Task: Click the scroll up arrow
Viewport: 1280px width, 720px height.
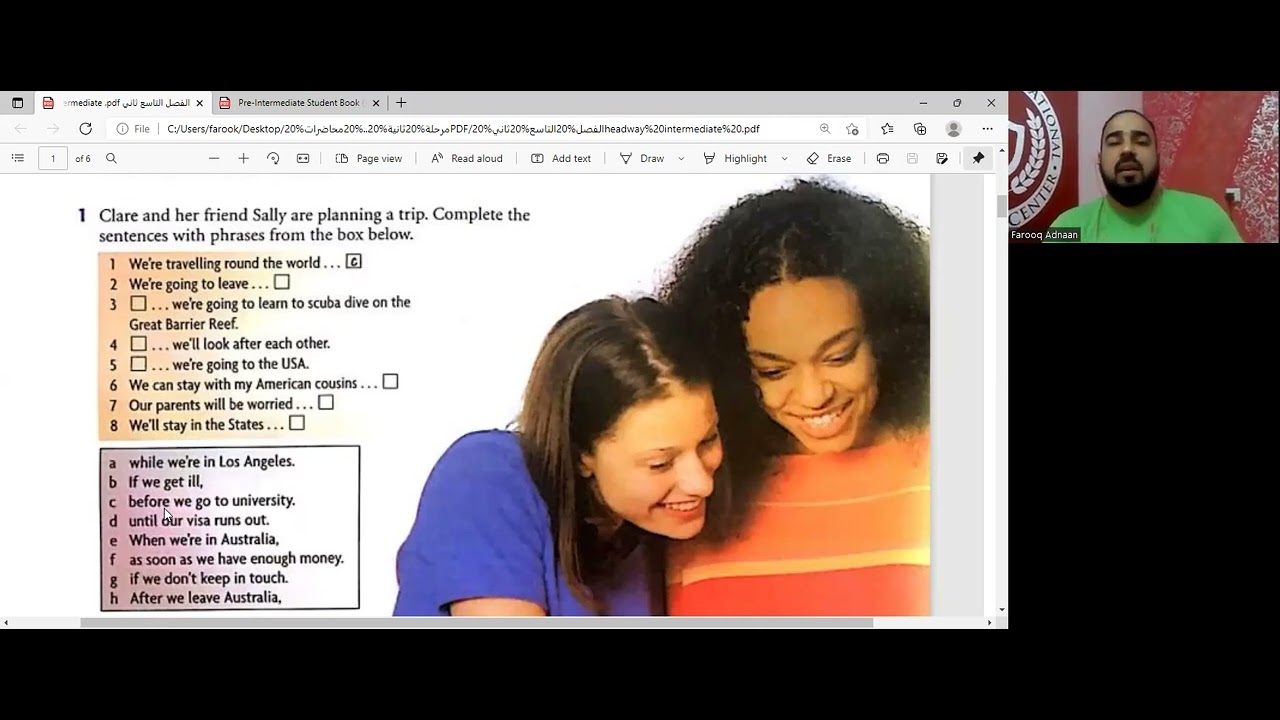Action: tap(1002, 180)
